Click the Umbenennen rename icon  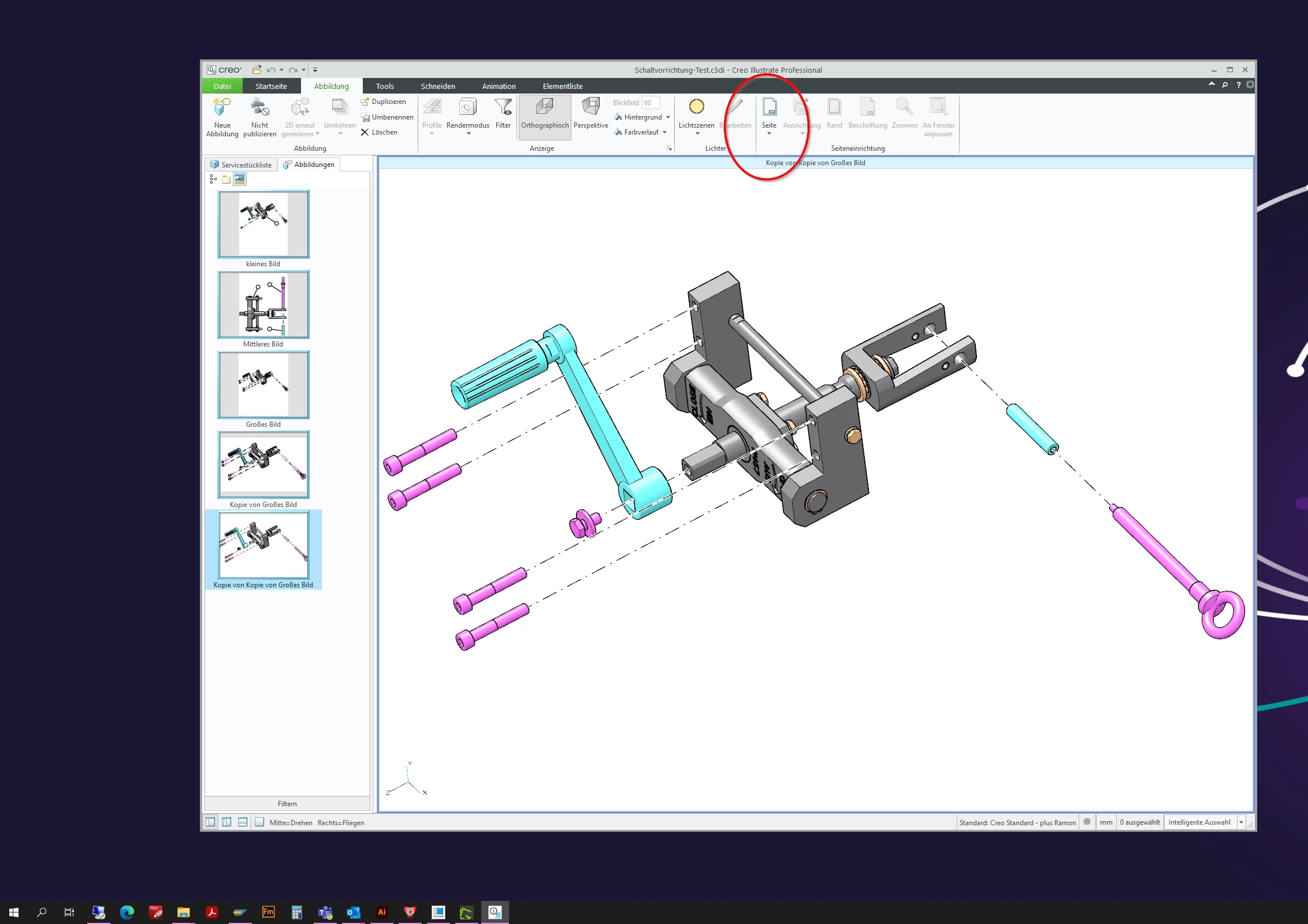coord(365,117)
